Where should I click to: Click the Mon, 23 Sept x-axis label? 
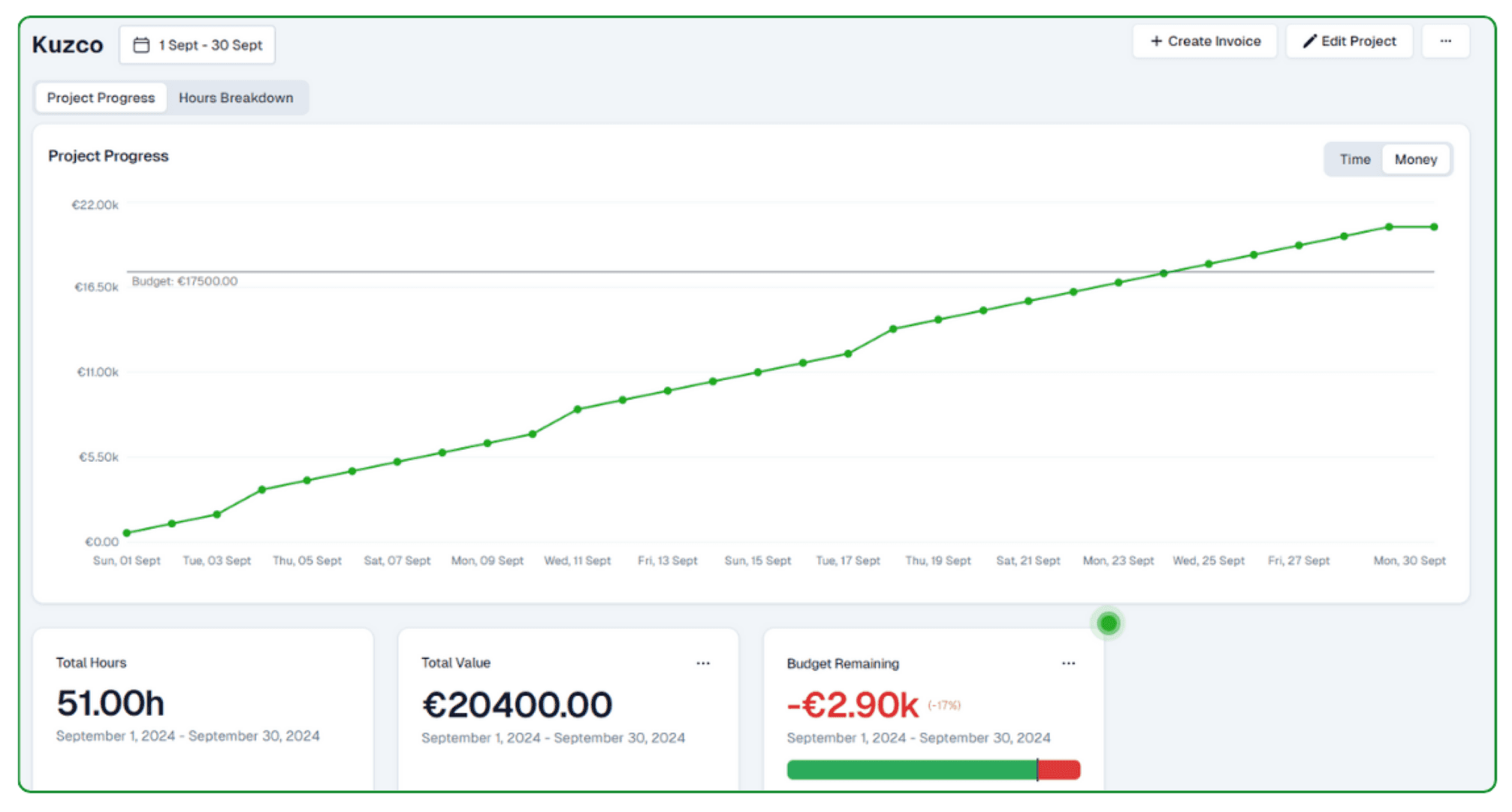point(1118,560)
